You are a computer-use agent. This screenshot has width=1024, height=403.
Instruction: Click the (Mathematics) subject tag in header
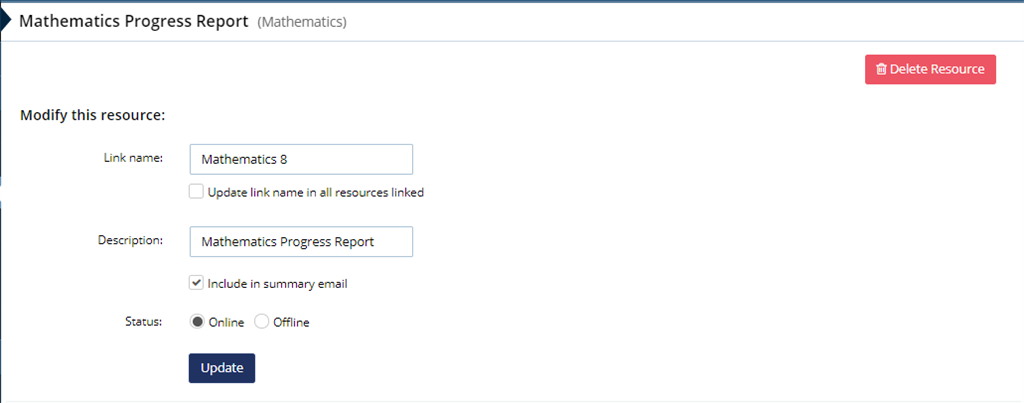point(302,22)
